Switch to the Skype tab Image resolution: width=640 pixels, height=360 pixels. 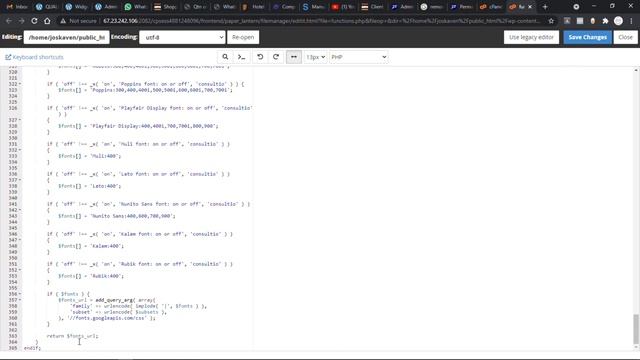pos(313,7)
